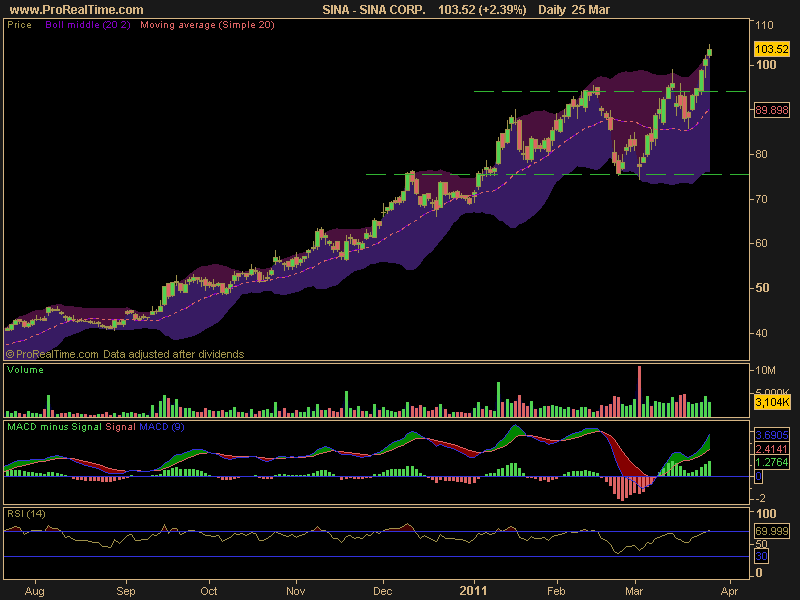
Task: Click the blue 30 RSI level tag
Action: pyautogui.click(x=761, y=556)
